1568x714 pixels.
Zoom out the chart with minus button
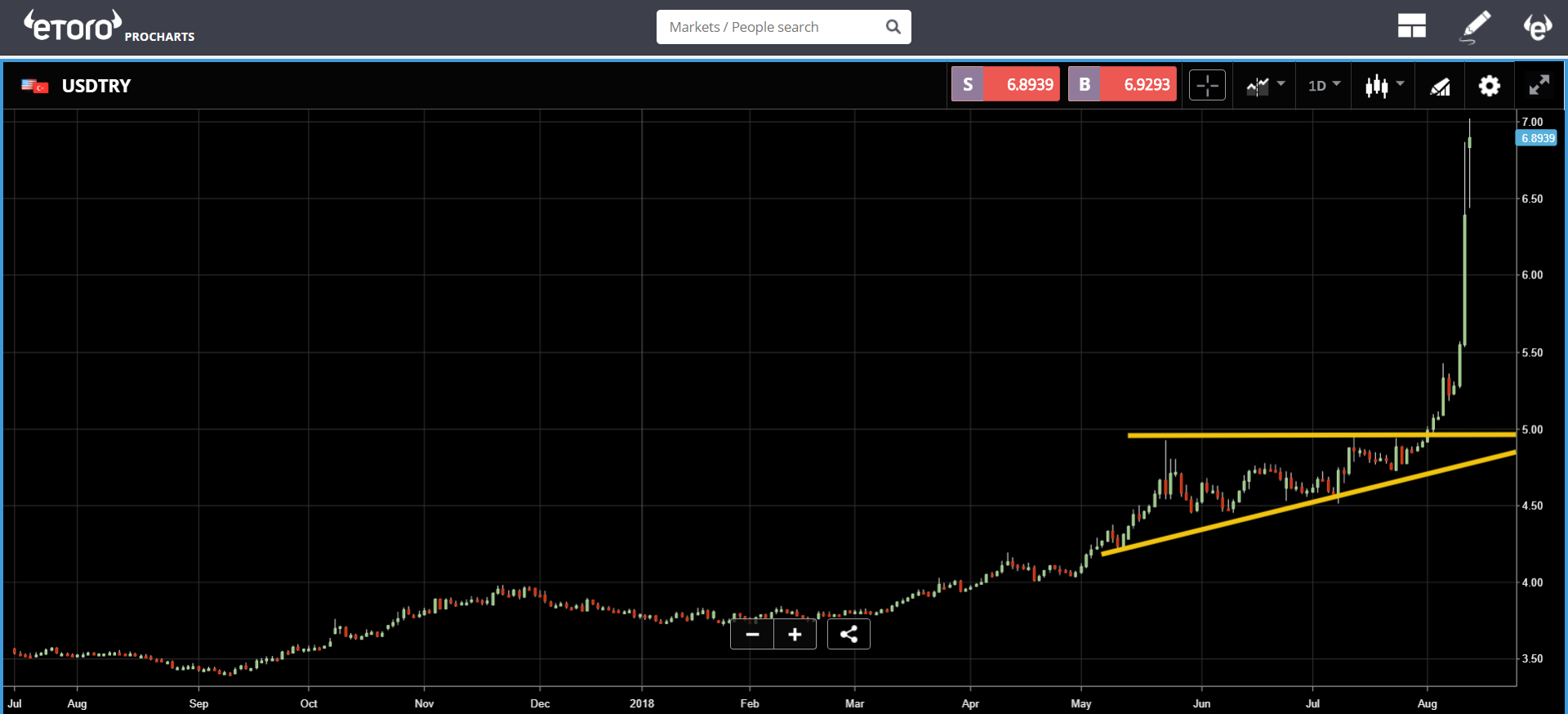click(752, 634)
